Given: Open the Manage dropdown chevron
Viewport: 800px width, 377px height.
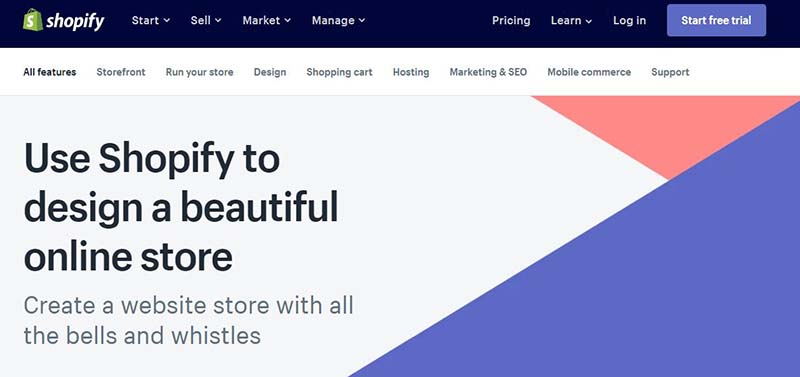Looking at the screenshot, I should click(362, 21).
